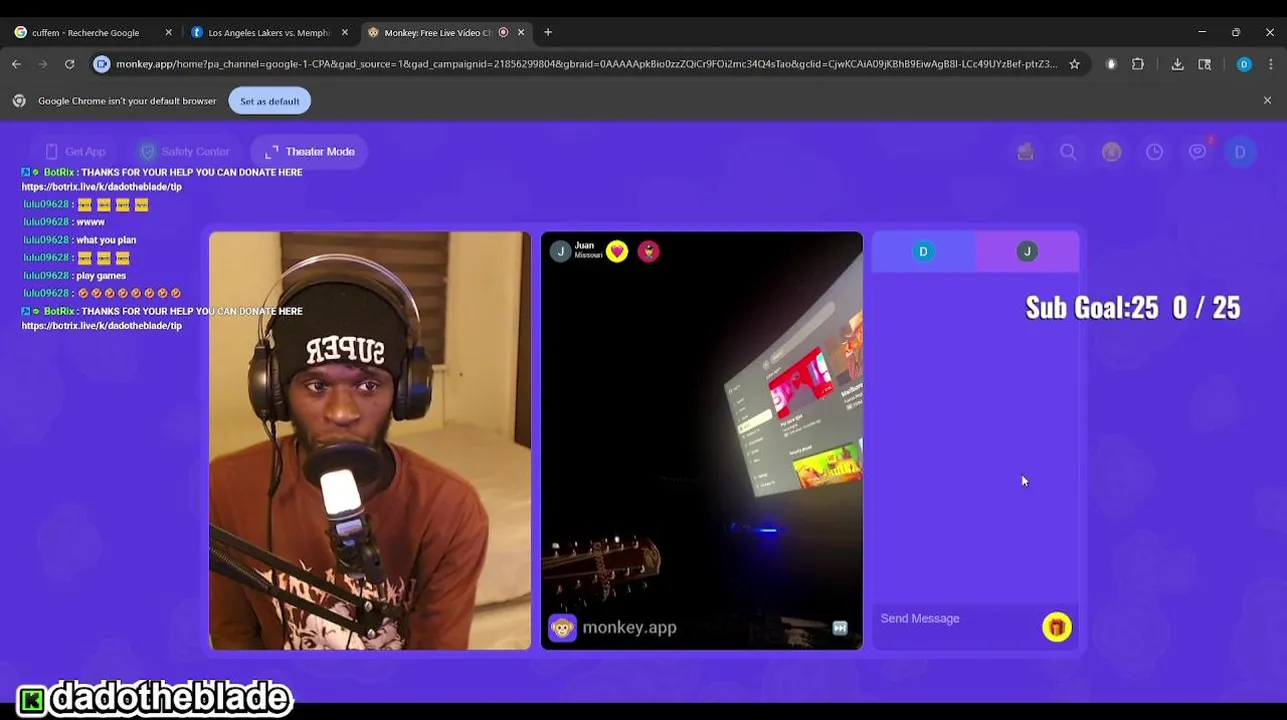Viewport: 1287px width, 720px height.
Task: Click the local webcam video feed
Action: pos(370,441)
